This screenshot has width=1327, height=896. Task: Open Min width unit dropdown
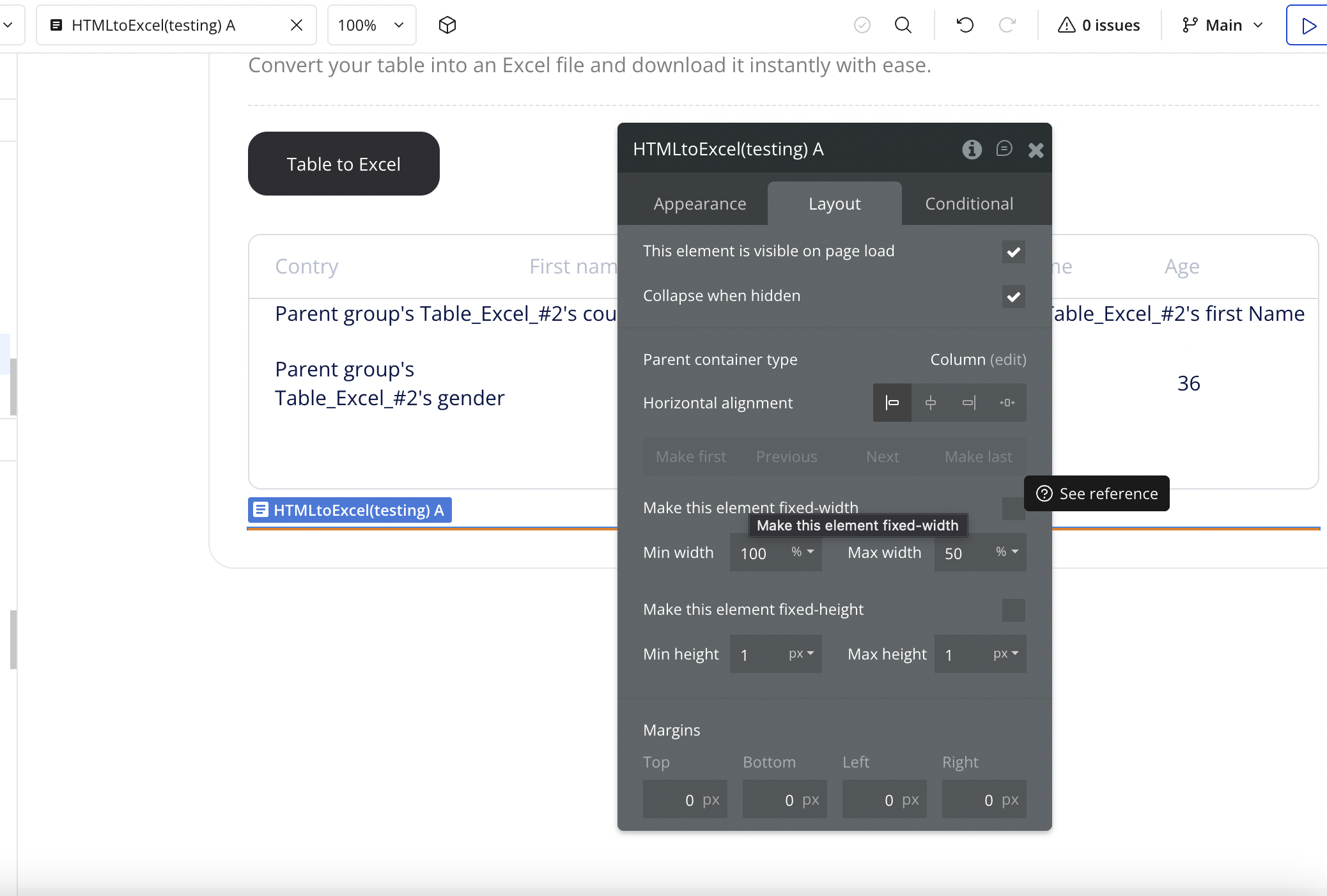802,552
